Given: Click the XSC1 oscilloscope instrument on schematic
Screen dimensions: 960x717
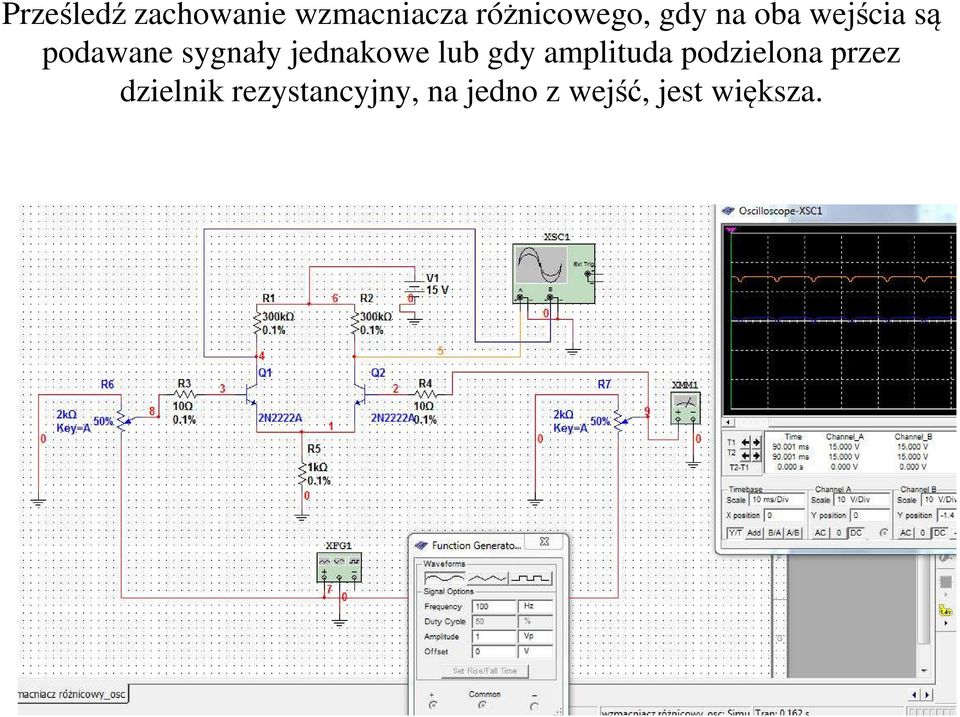Looking at the screenshot, I should click(x=553, y=273).
